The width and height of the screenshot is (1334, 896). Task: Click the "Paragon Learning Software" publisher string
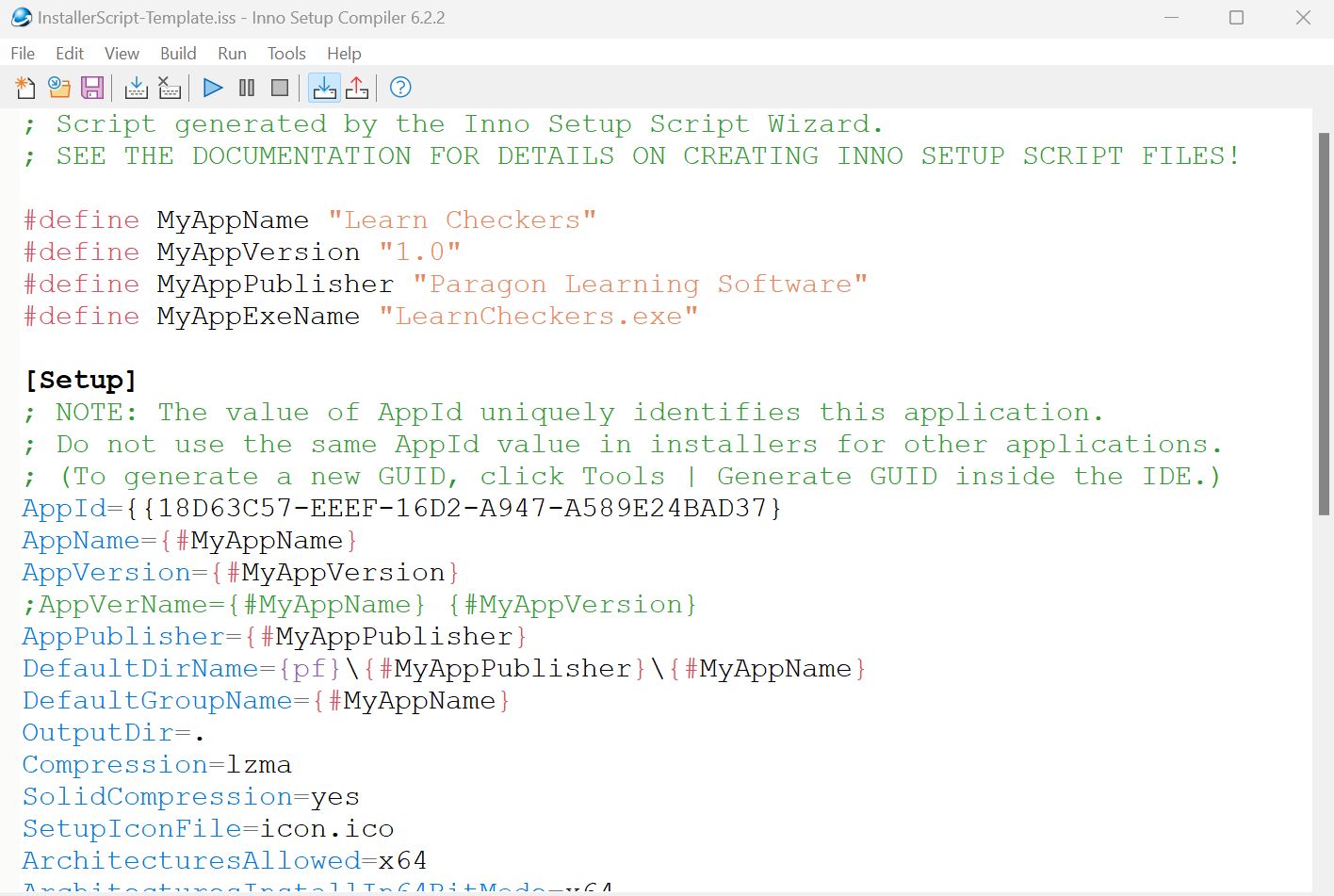point(641,285)
